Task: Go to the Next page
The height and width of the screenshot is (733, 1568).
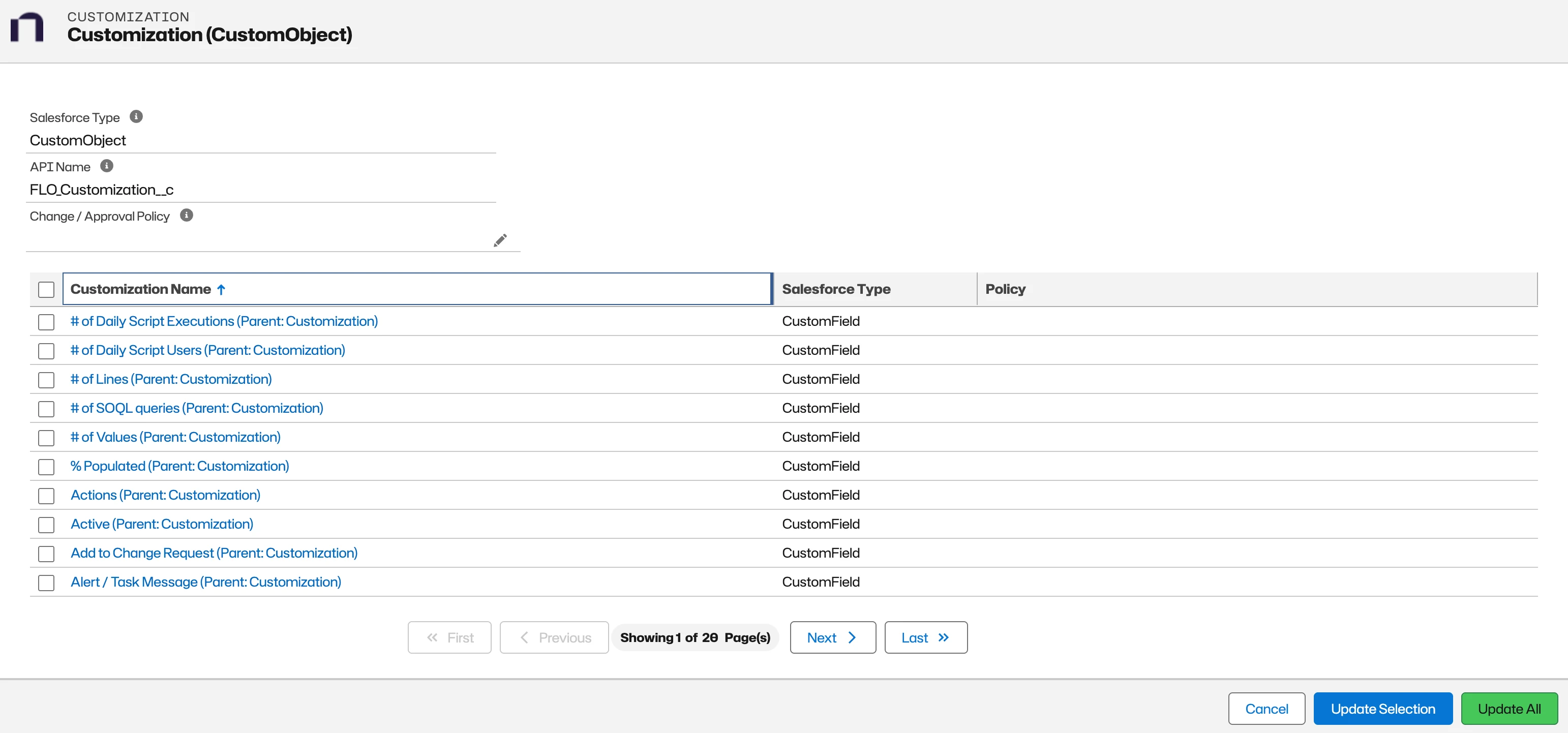Action: (x=833, y=637)
